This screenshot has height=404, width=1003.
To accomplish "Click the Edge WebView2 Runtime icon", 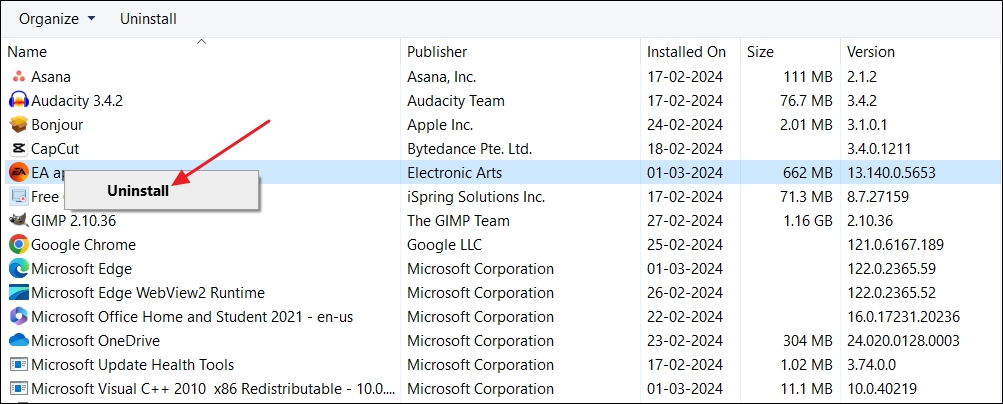I will coord(19,293).
